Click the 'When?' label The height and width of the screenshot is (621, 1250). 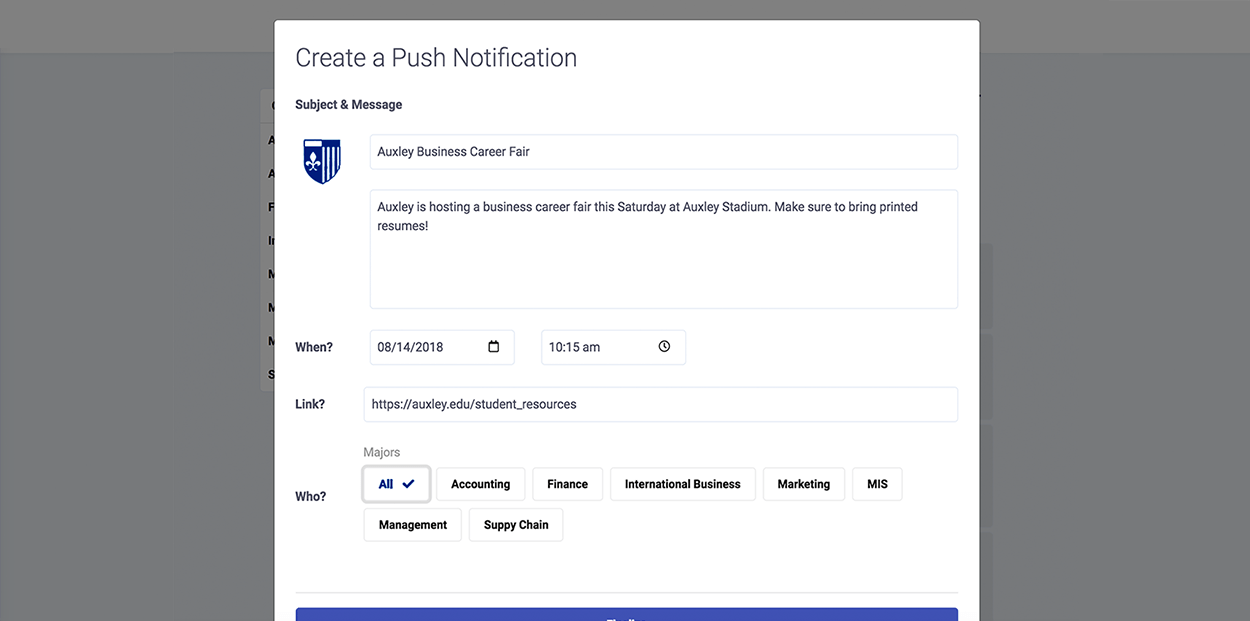click(314, 347)
